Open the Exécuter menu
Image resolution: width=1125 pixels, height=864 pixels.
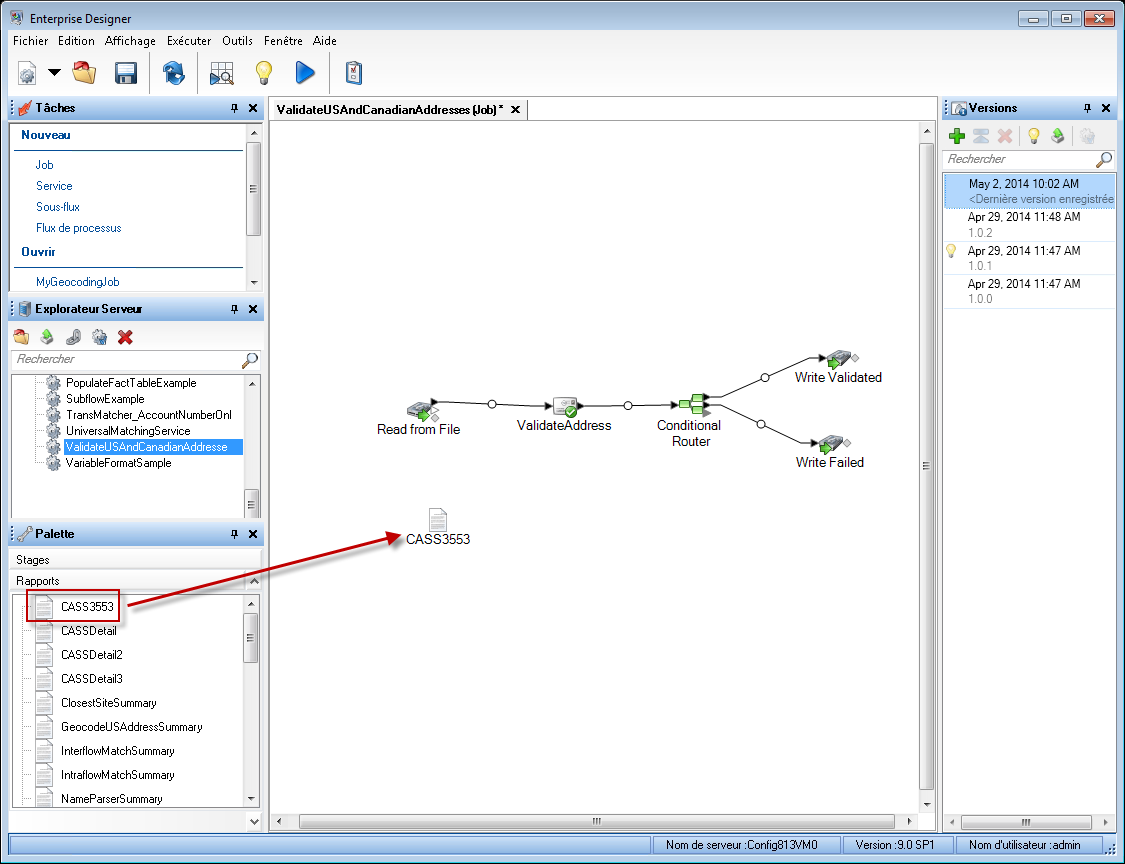coord(189,41)
